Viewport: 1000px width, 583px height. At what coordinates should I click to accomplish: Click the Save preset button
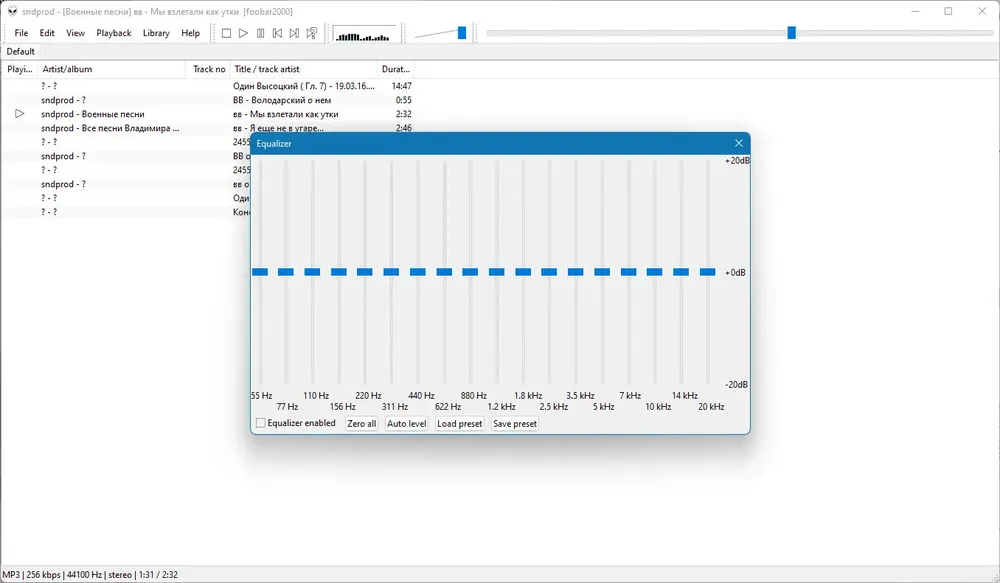click(515, 424)
